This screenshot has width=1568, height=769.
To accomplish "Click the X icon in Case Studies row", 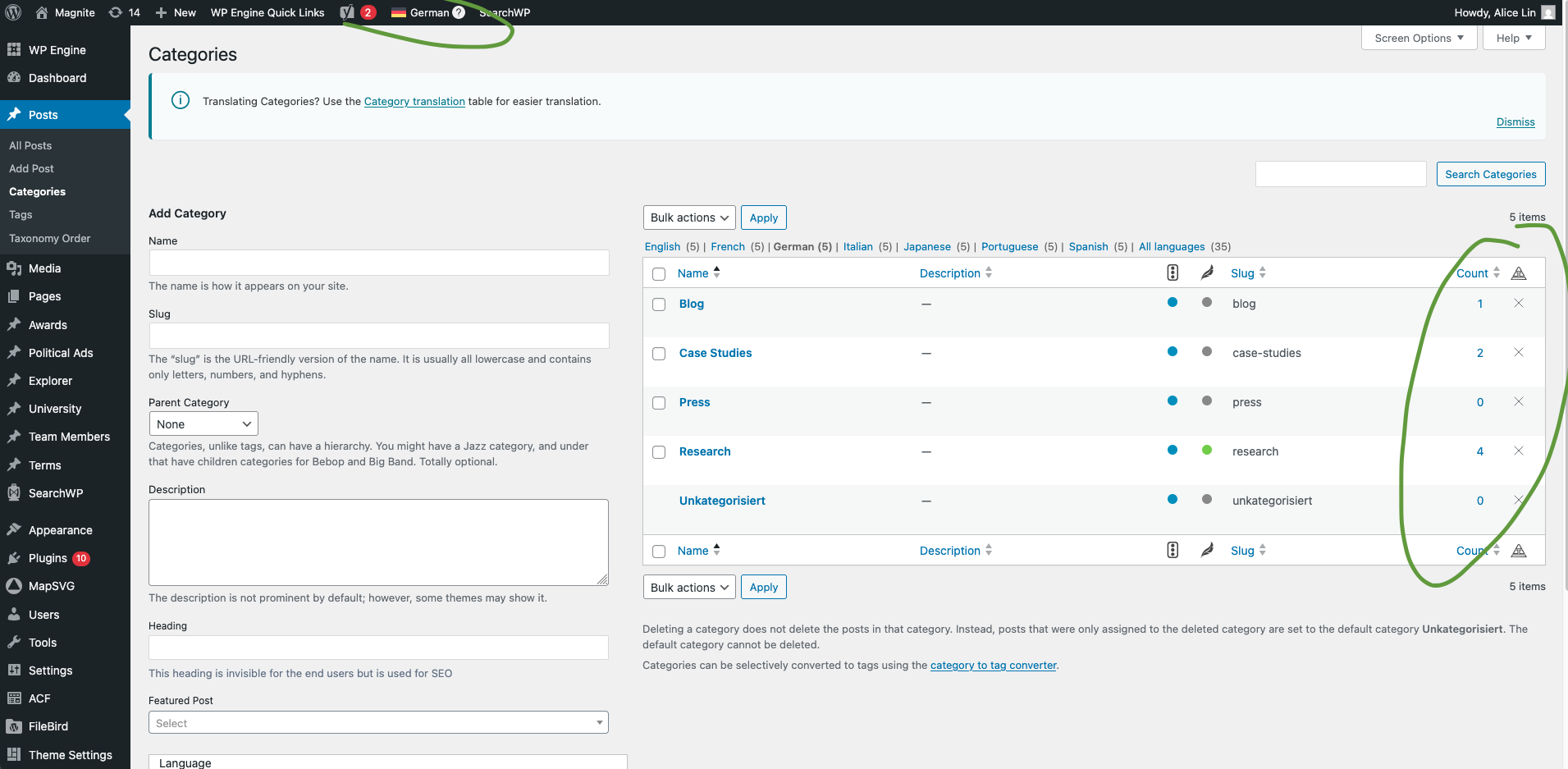I will [1518, 352].
